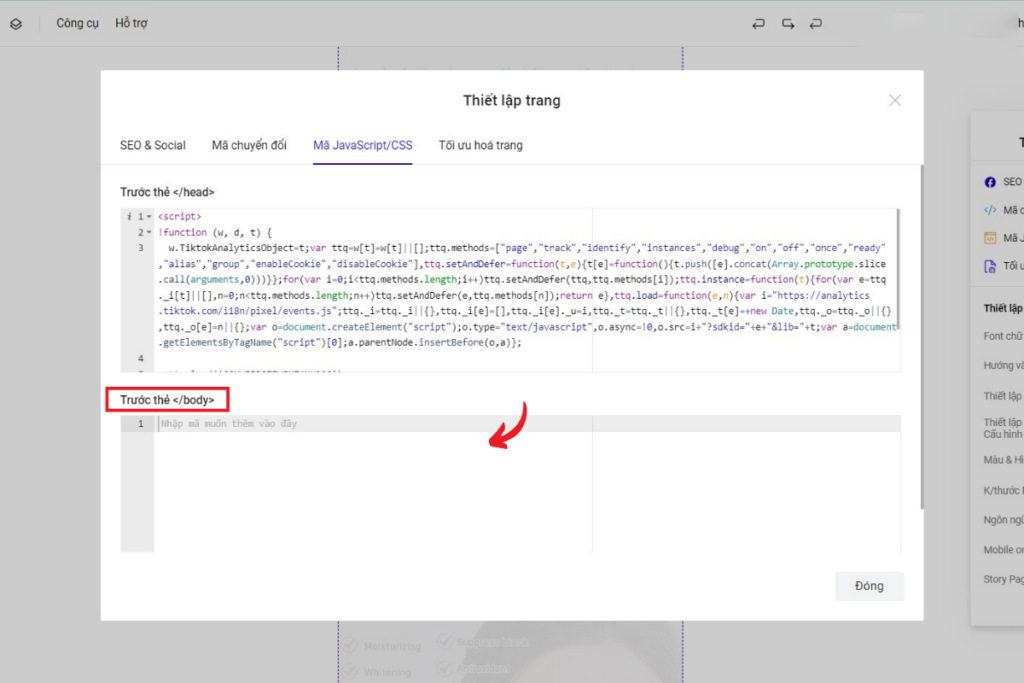This screenshot has width=1024, height=683.
Task: Click the Đóng button
Action: coord(869,586)
